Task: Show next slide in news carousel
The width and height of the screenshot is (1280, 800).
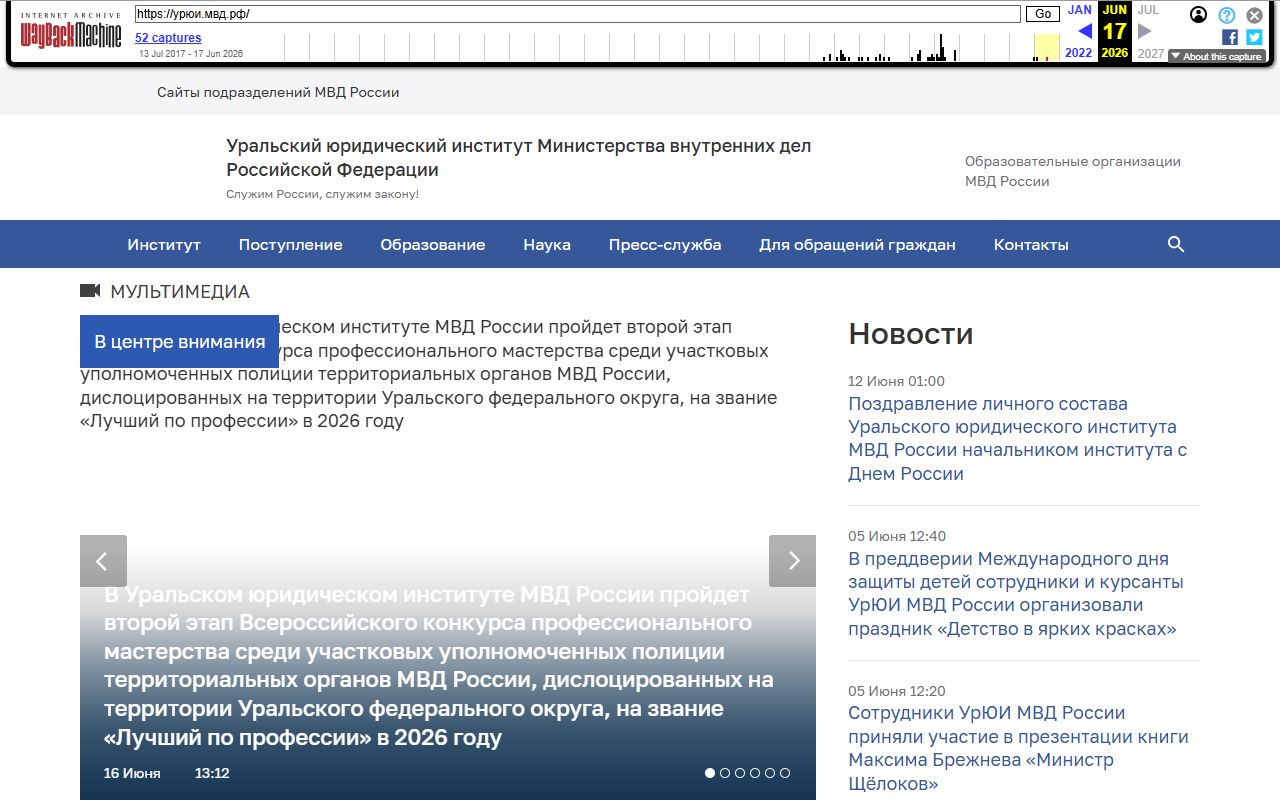Action: pos(792,561)
